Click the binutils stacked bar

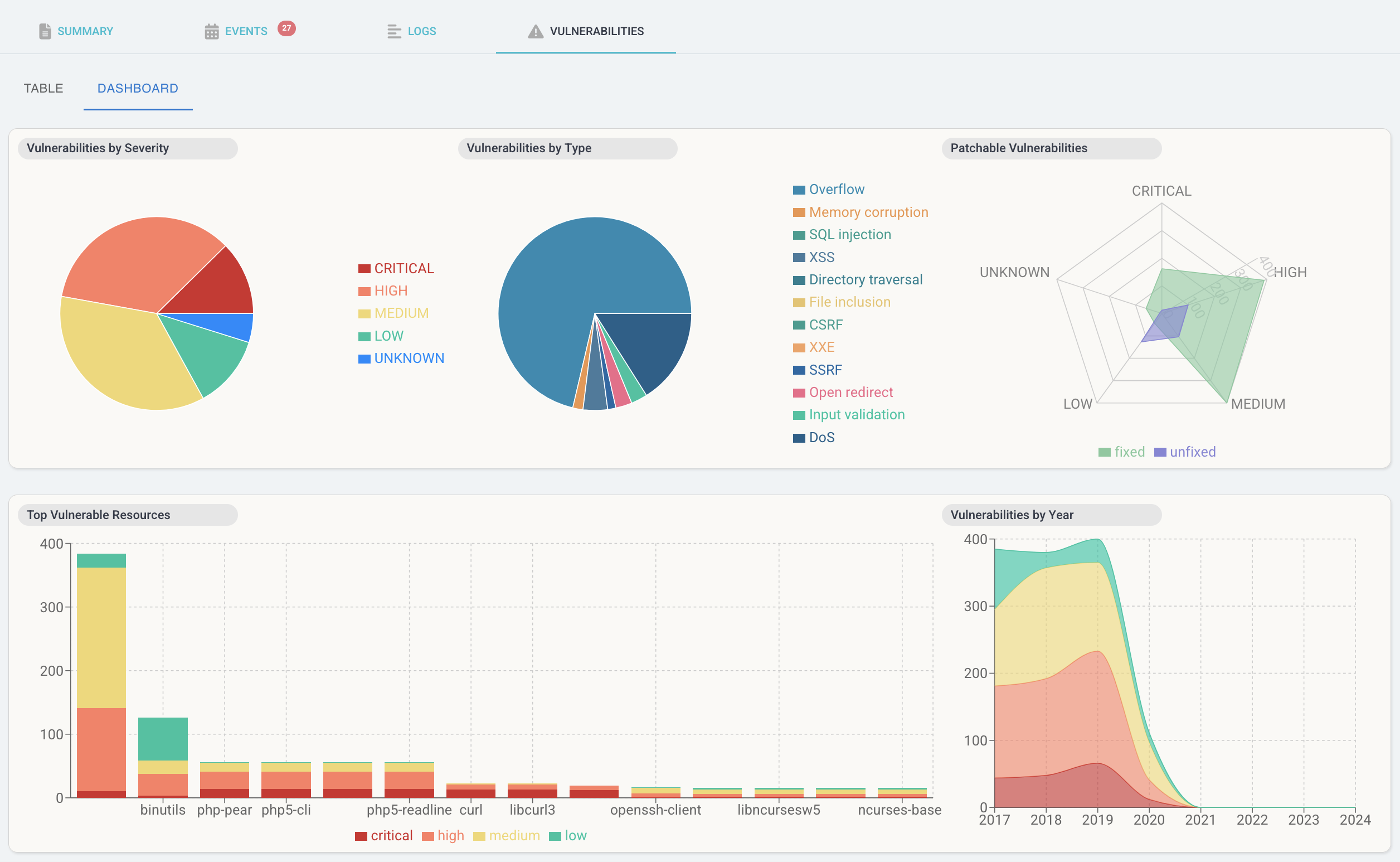163,757
